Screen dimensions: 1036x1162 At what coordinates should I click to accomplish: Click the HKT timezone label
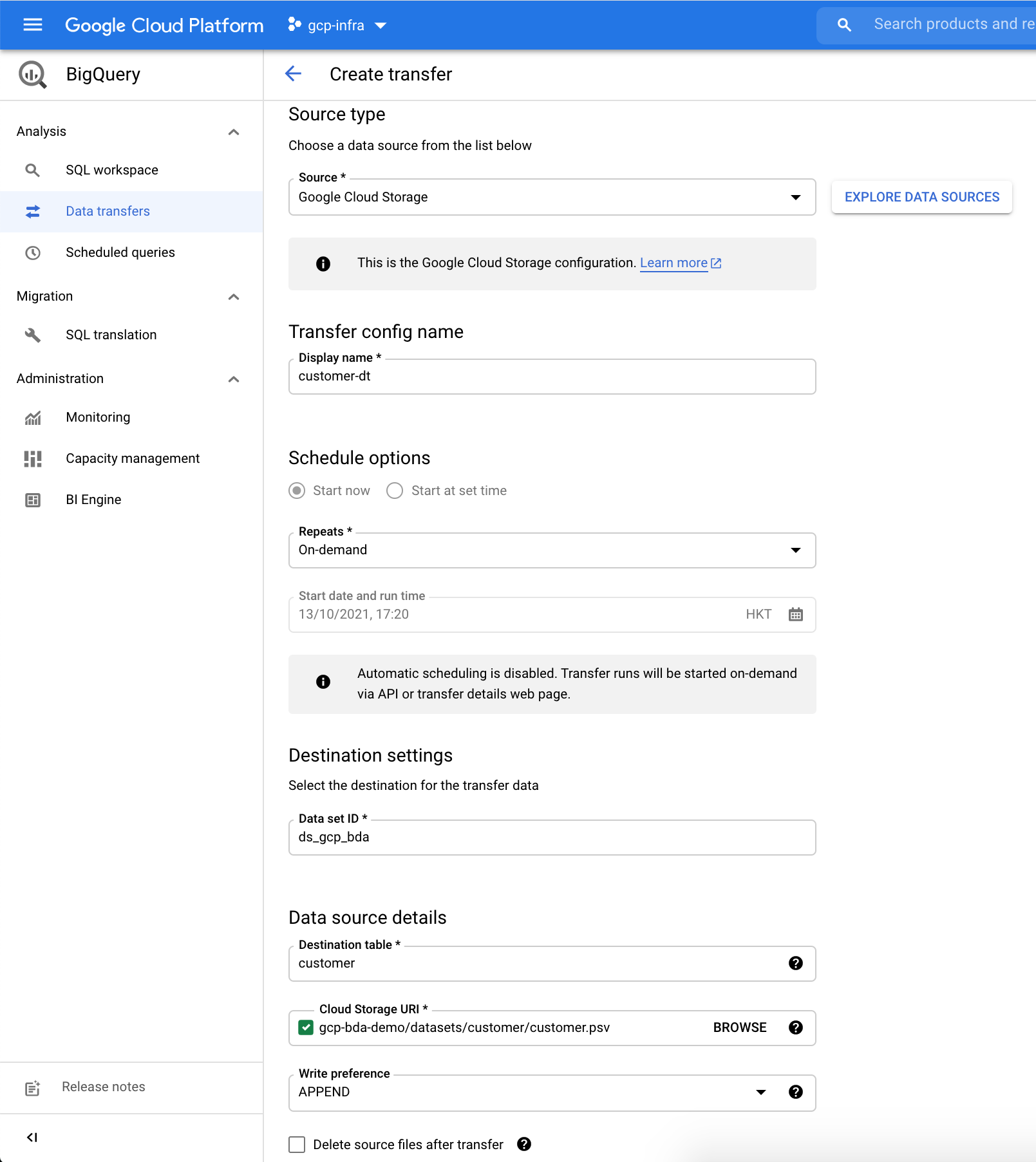(758, 614)
